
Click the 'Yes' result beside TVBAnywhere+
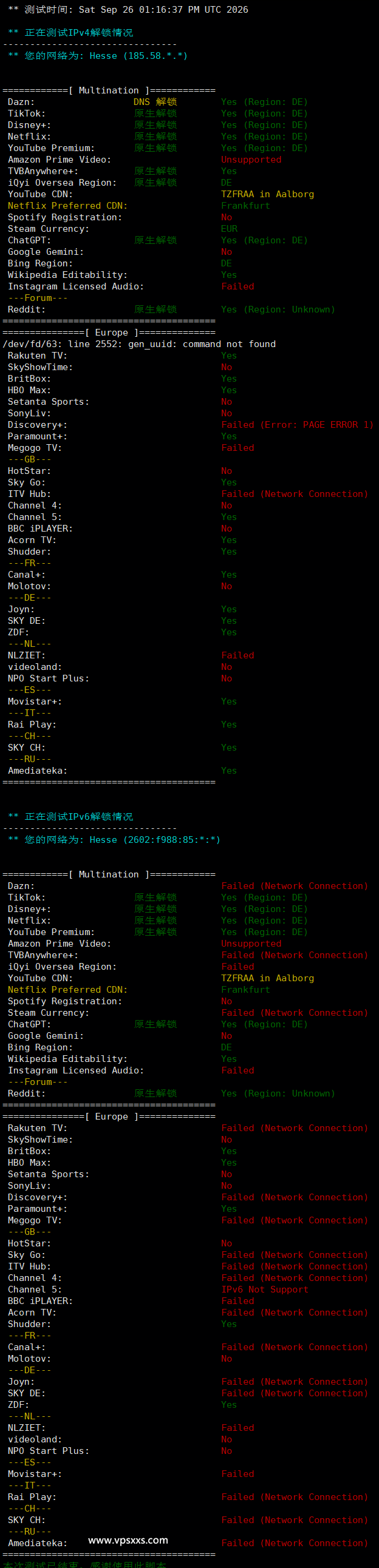coord(229,171)
